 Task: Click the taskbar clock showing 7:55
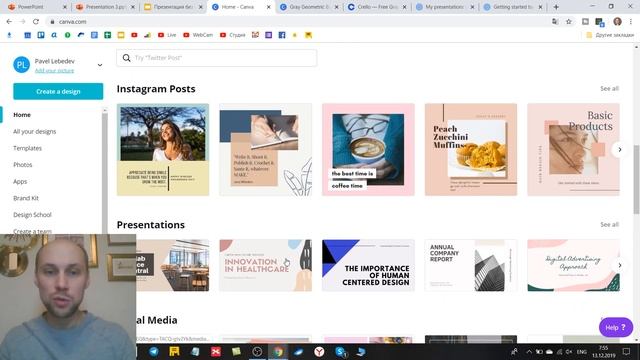[x=604, y=351]
